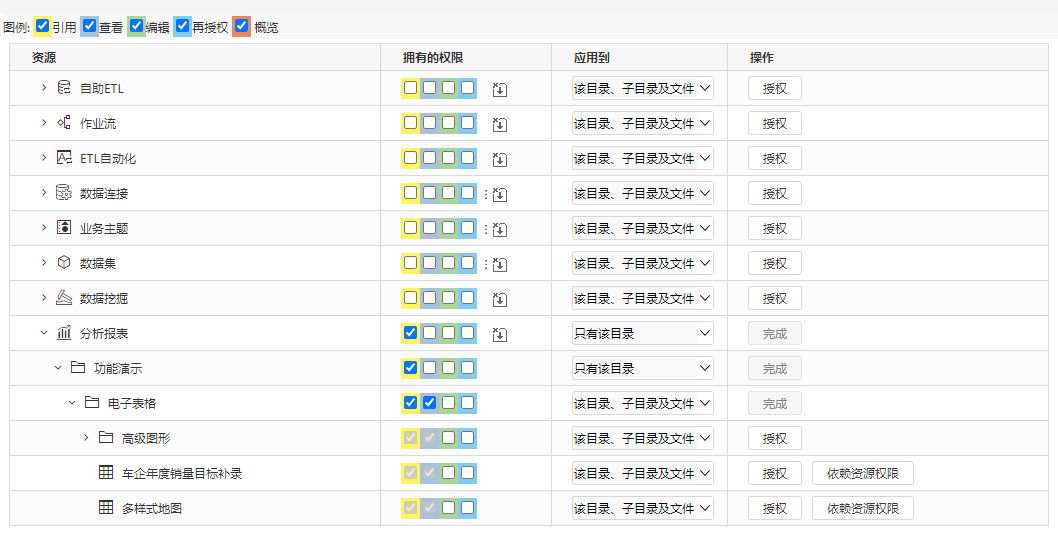Toggle the 概览 legend checkbox
1058x535 pixels.
(241, 26)
